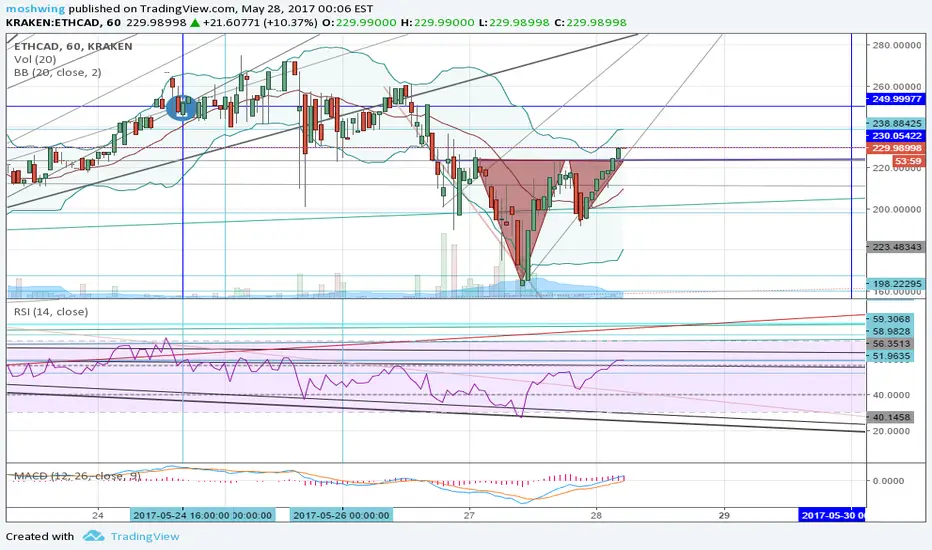Click the 2017-05-24 16:00:00 time label
The width and height of the screenshot is (932, 550).
(203, 516)
